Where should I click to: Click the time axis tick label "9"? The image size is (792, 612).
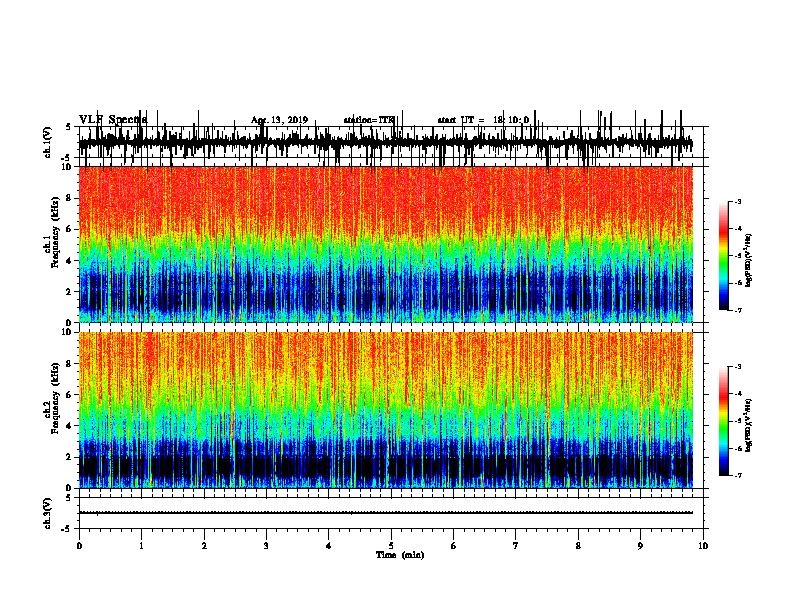(x=640, y=546)
